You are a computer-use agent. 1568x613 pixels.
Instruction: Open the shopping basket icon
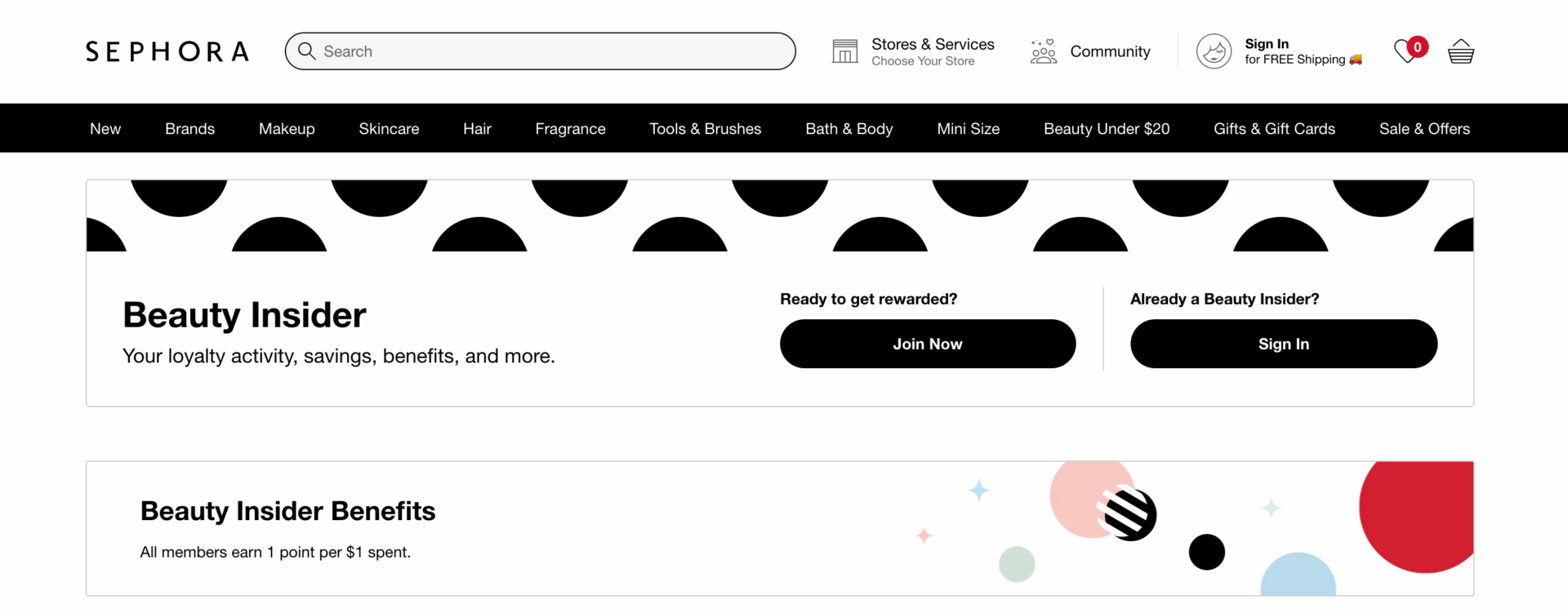pos(1461,51)
